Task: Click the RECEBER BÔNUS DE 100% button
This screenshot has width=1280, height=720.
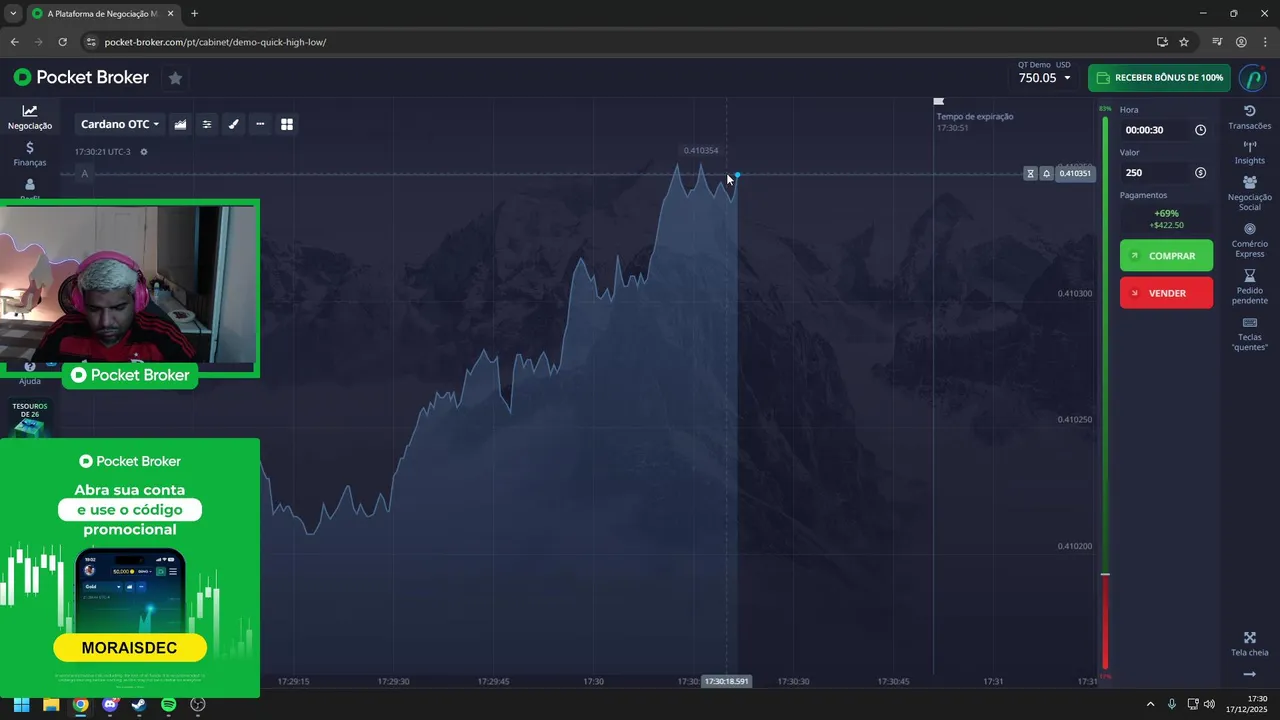Action: point(1159,78)
